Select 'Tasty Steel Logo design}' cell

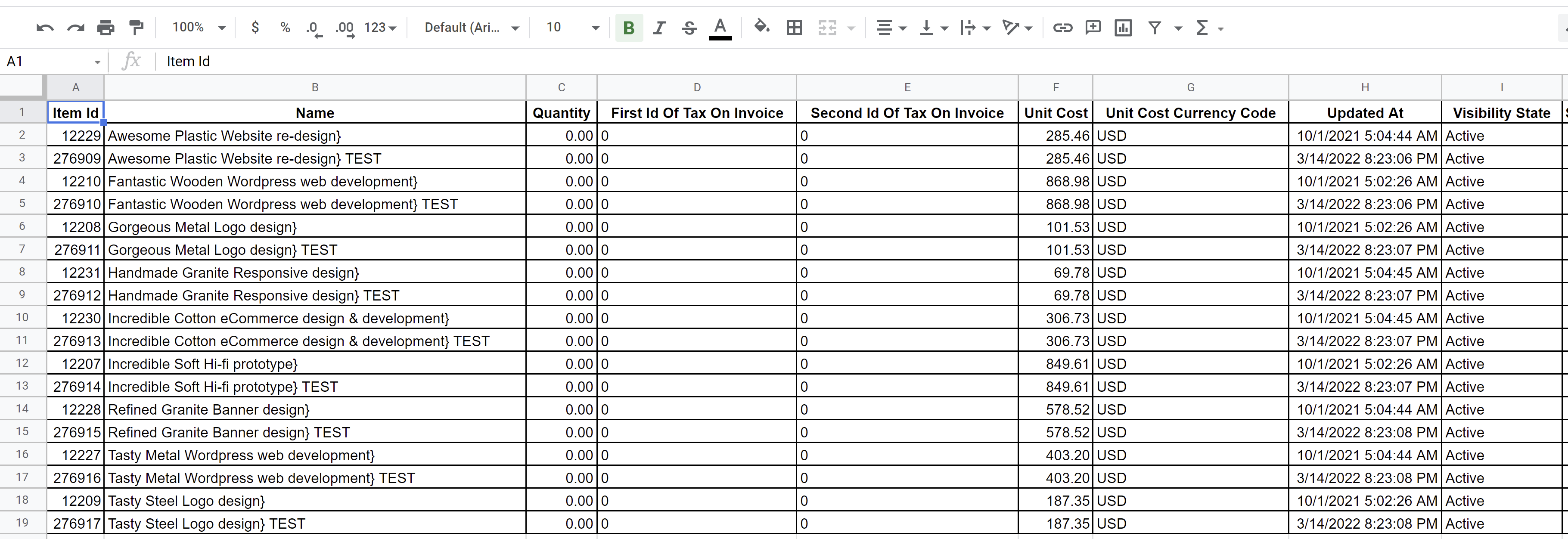(315, 501)
